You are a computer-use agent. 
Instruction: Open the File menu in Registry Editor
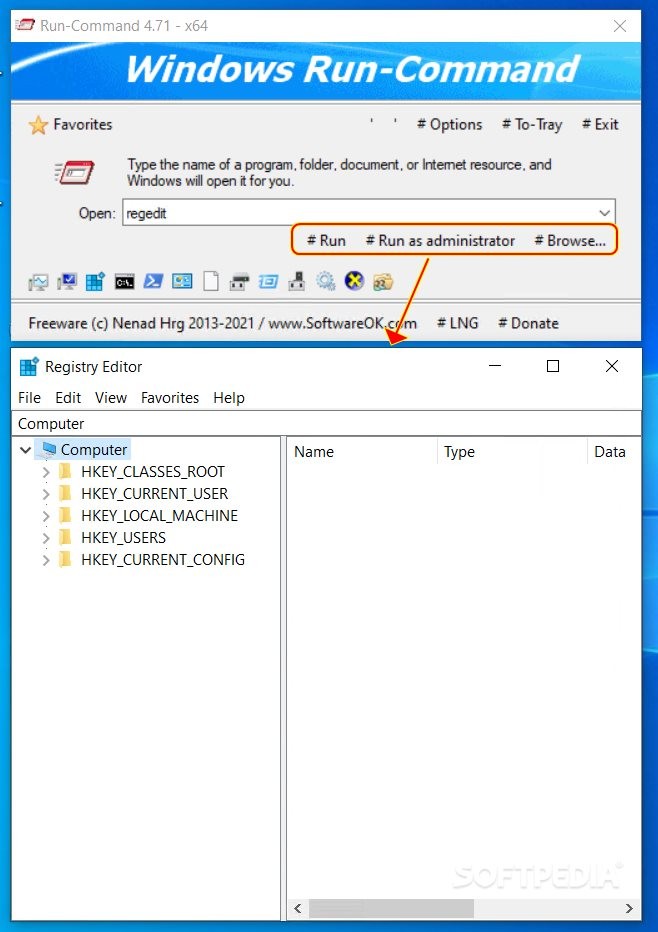(x=29, y=398)
